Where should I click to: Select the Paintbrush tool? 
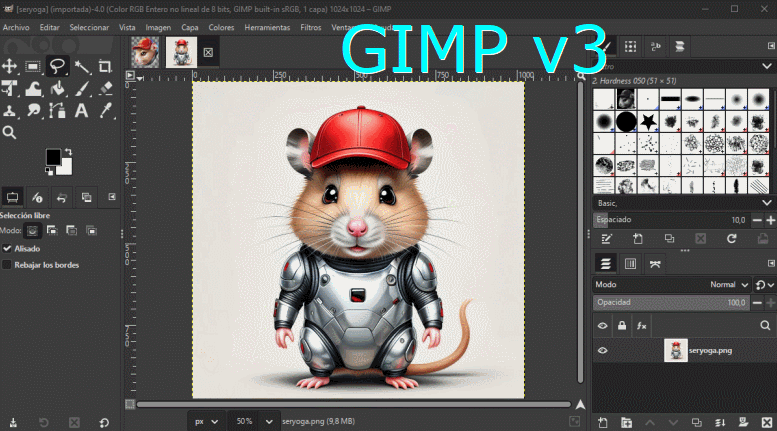click(x=81, y=88)
